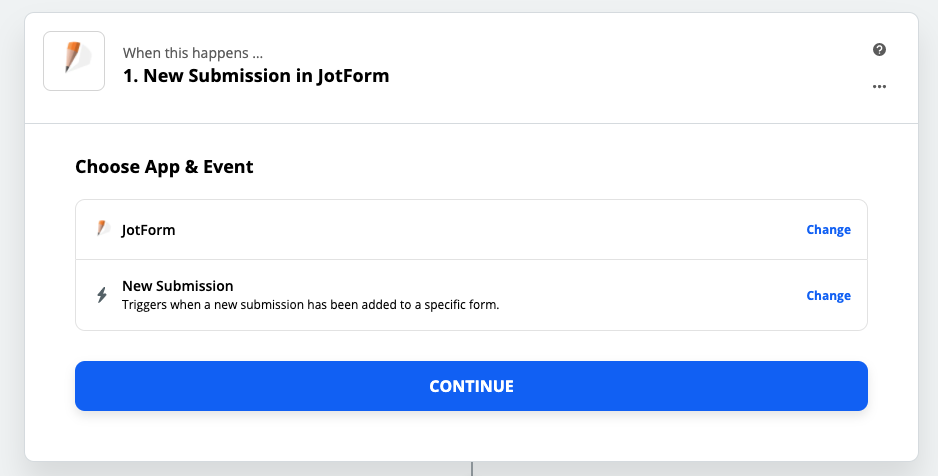Image resolution: width=938 pixels, height=476 pixels.
Task: Change the New Submission trigger event
Action: coord(828,295)
